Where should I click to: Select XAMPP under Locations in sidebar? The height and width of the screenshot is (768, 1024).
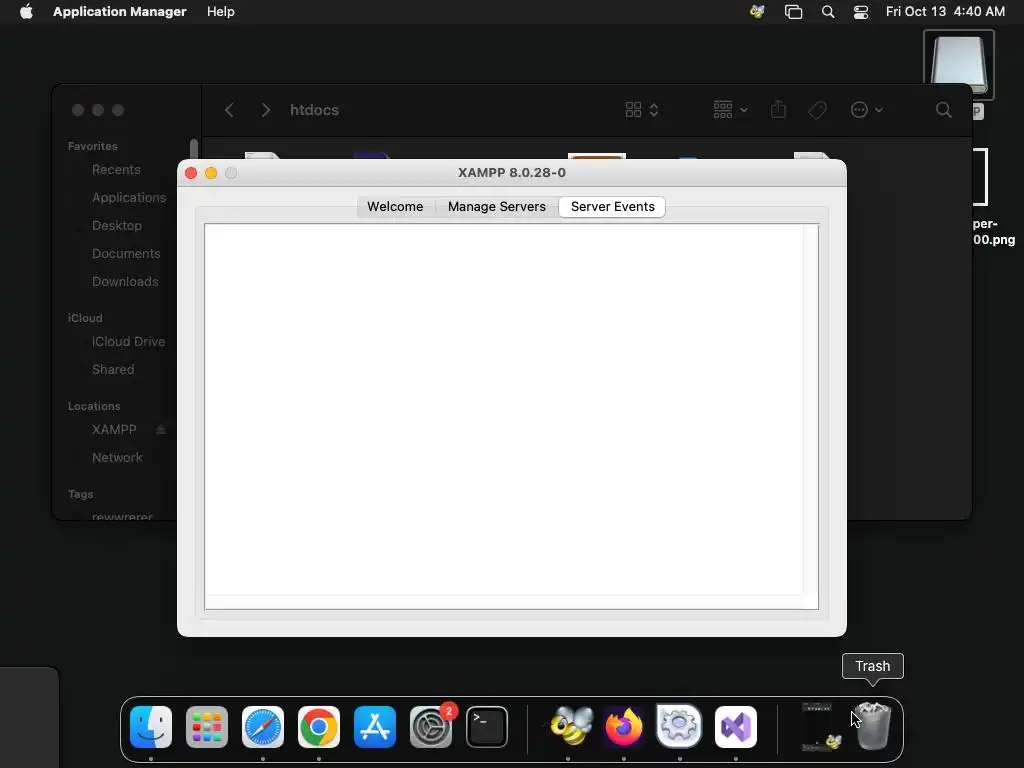tap(114, 430)
